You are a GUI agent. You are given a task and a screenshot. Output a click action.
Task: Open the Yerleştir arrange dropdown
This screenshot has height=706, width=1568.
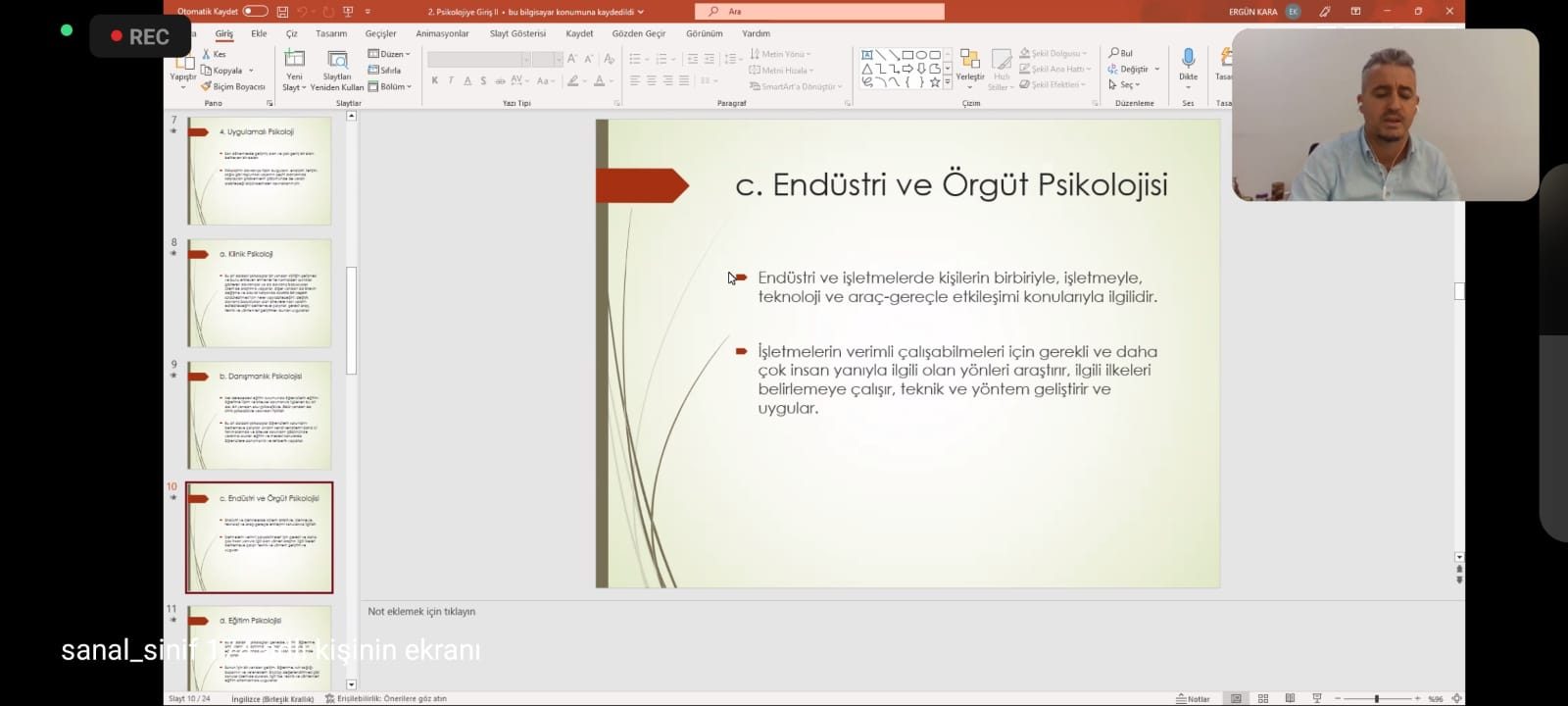[970, 70]
